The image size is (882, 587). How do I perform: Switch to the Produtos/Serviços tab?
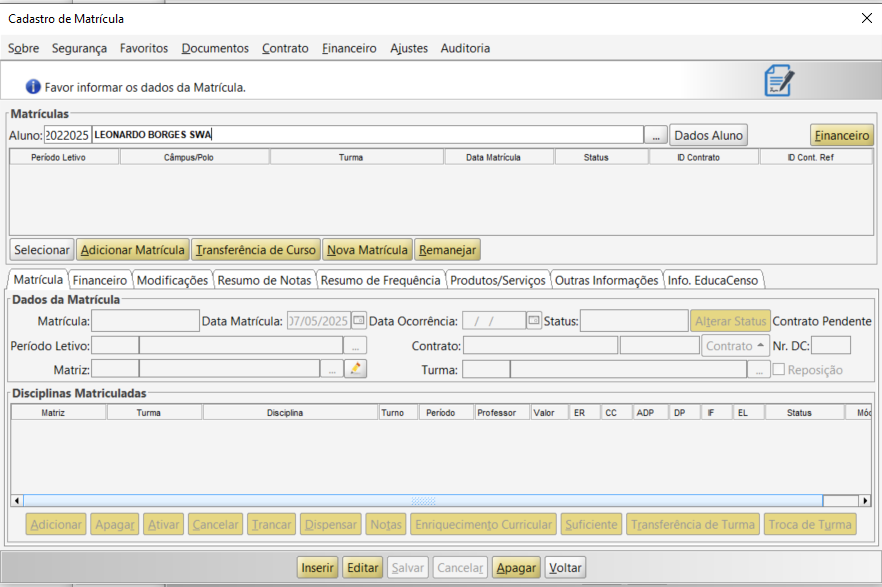[498, 280]
